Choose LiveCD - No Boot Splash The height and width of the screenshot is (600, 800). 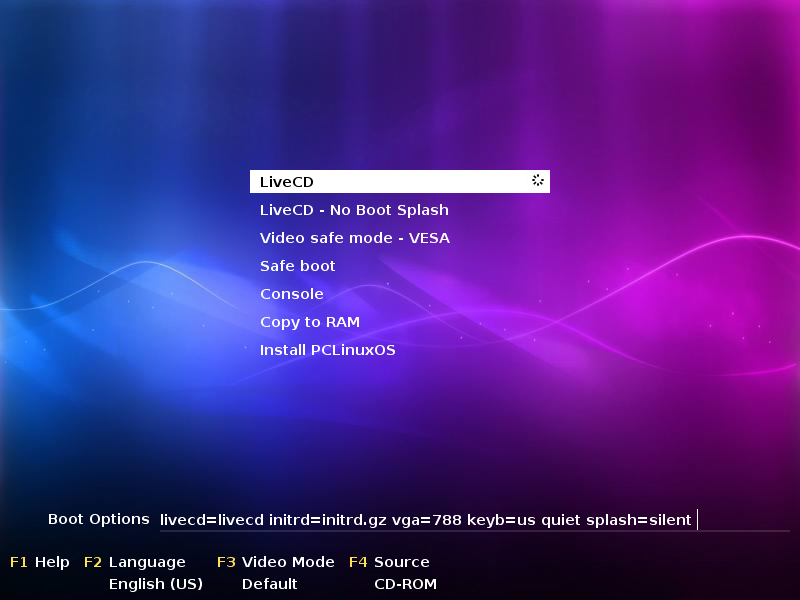pos(354,210)
